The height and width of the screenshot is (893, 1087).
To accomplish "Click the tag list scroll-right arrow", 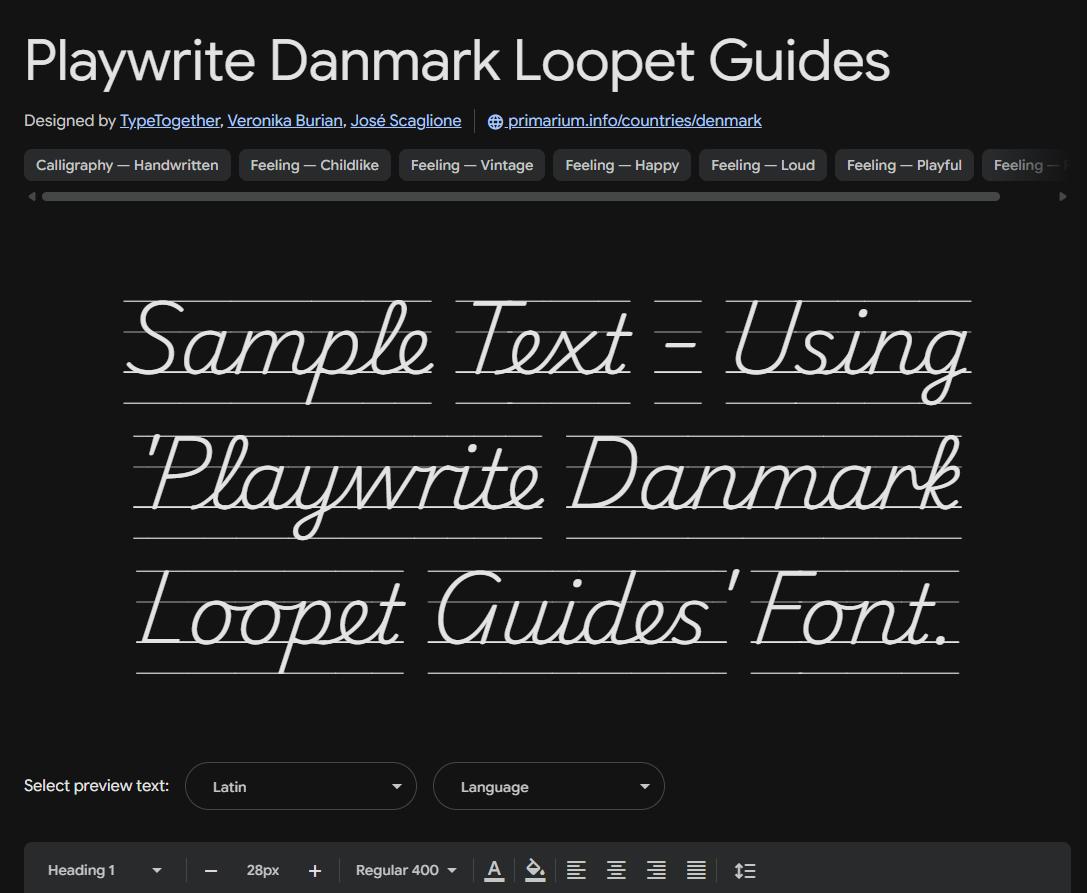I will (1063, 197).
